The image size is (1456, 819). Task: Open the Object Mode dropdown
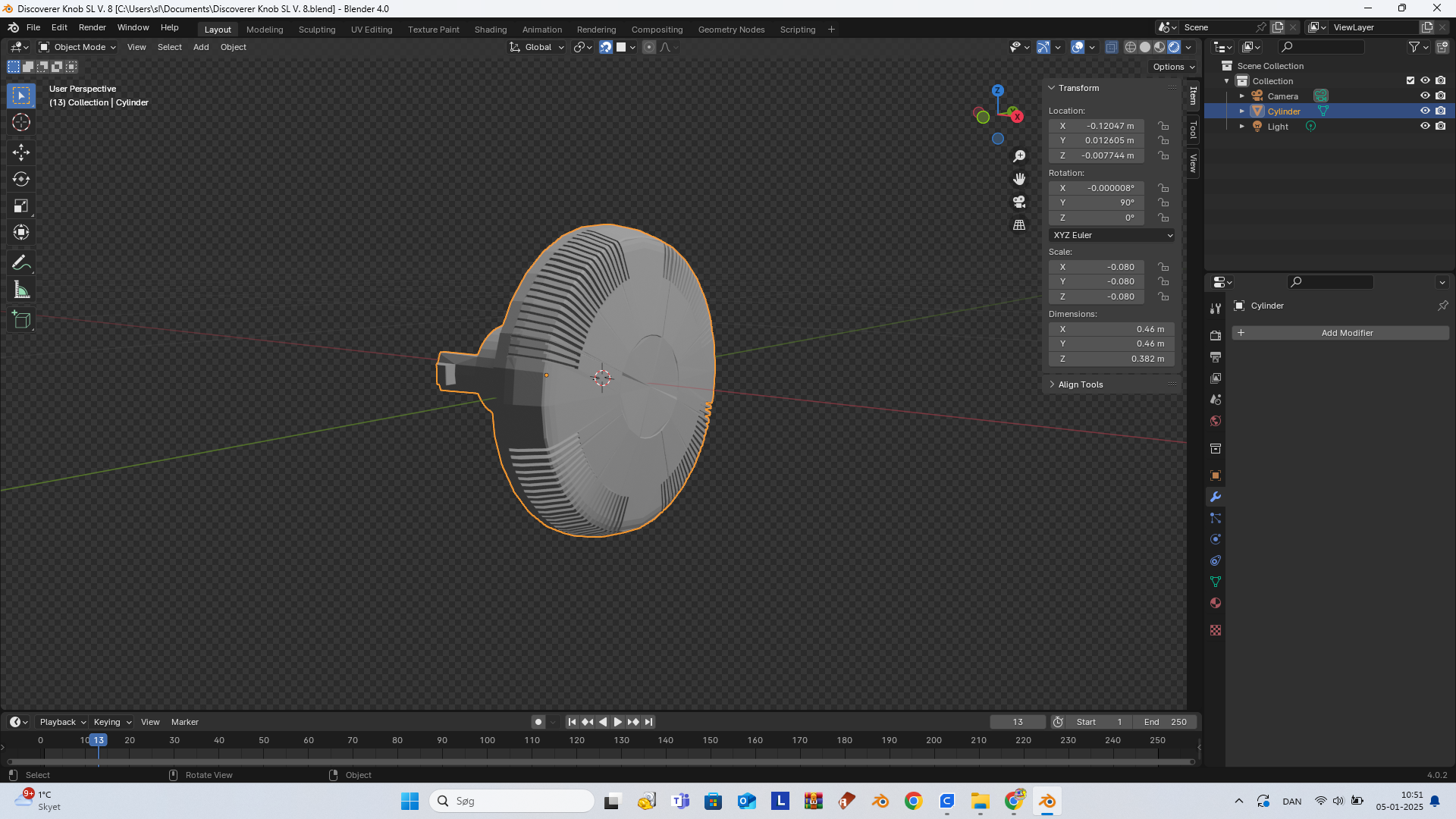pos(78,47)
